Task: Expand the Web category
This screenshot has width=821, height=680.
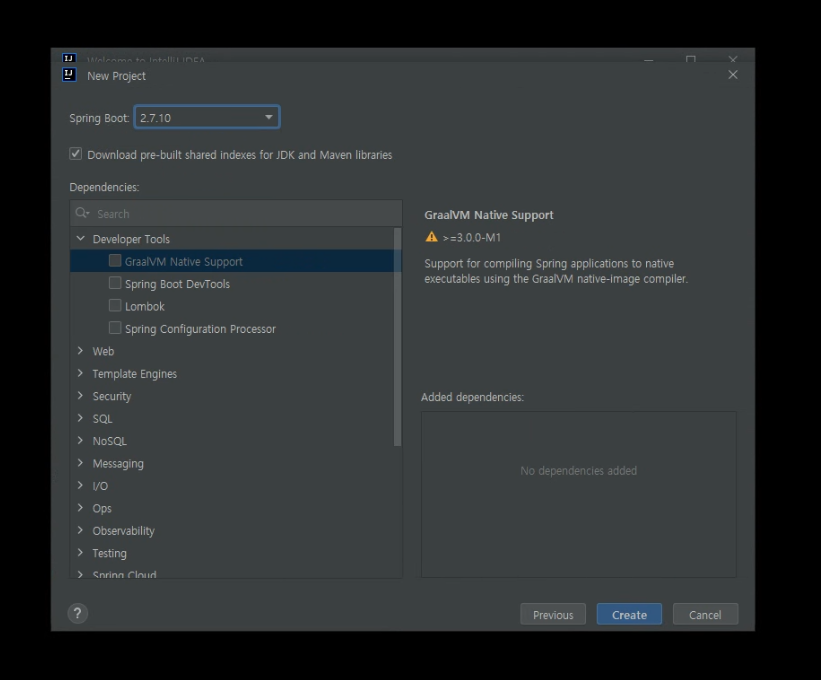Action: pos(80,351)
